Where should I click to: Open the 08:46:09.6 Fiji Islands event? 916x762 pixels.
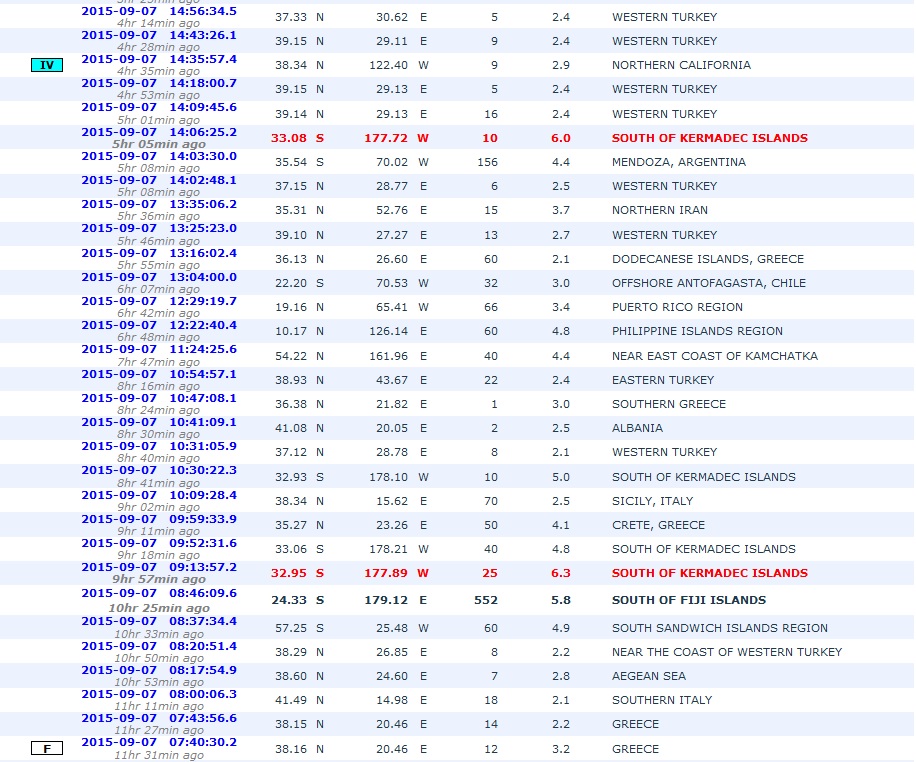tap(159, 593)
